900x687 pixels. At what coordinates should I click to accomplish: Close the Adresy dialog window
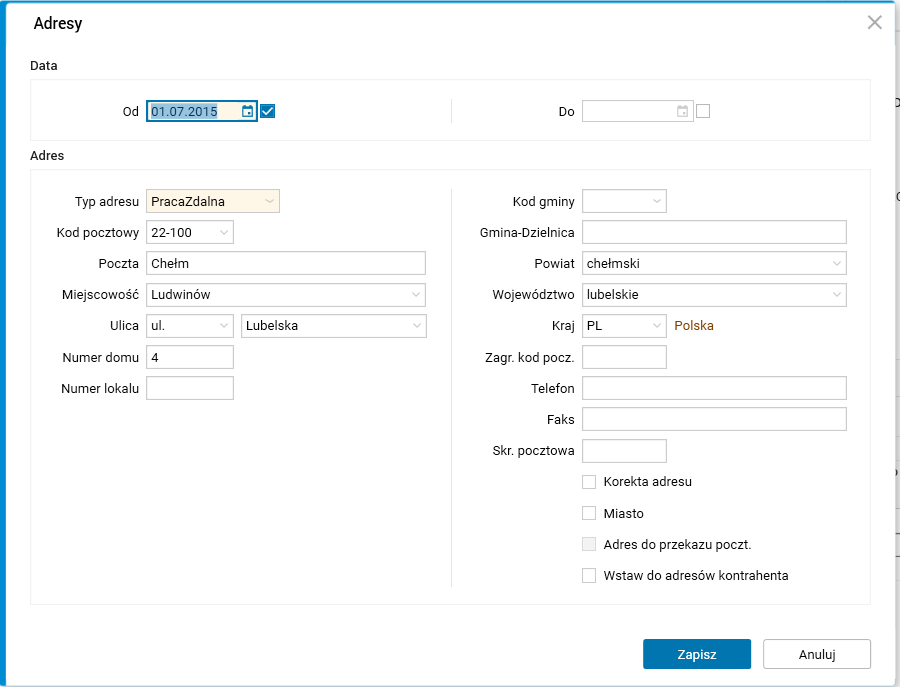pyautogui.click(x=875, y=23)
